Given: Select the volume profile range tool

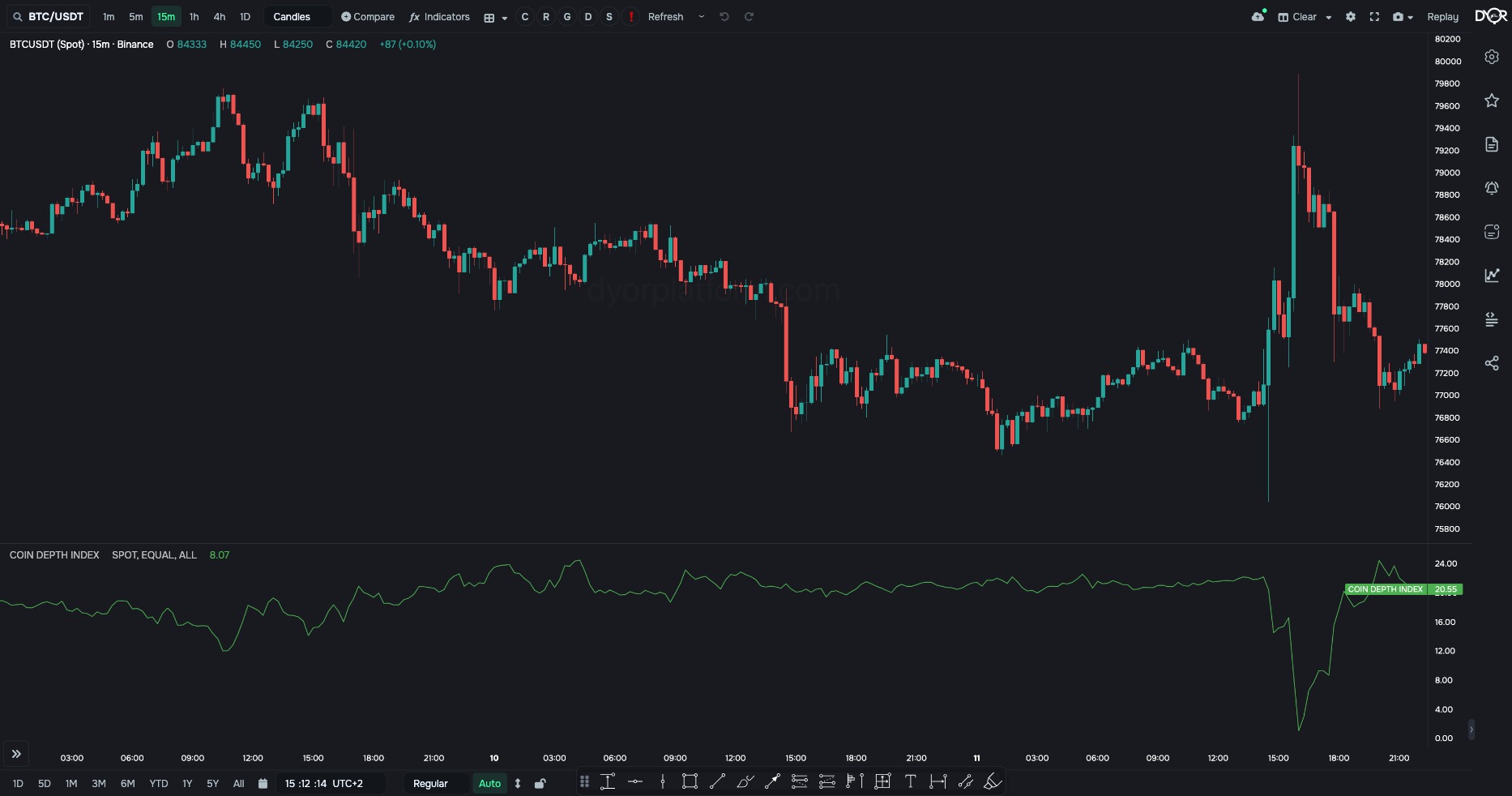Looking at the screenshot, I should [x=854, y=781].
